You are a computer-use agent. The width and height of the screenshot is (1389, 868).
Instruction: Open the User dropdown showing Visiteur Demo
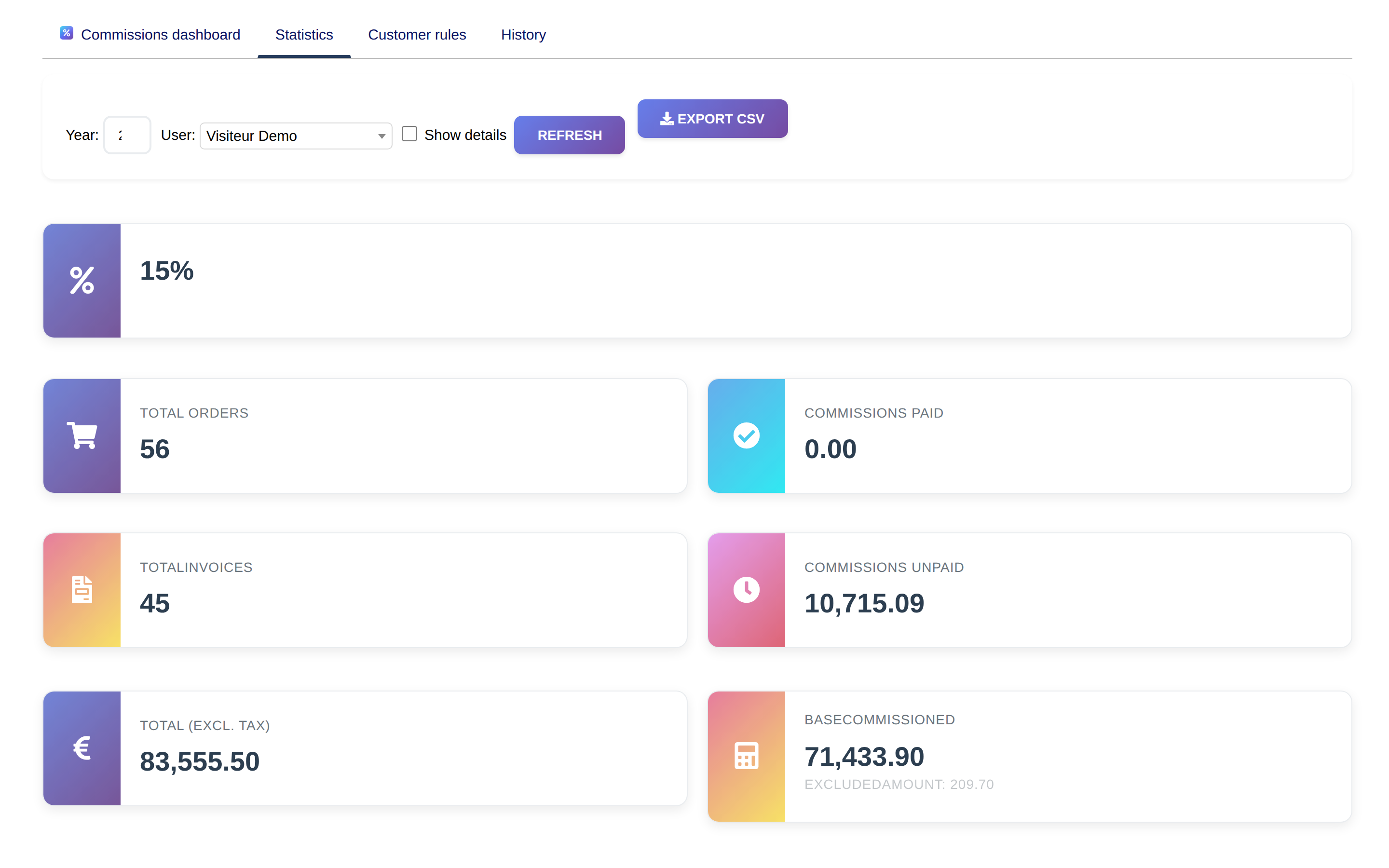tap(296, 136)
